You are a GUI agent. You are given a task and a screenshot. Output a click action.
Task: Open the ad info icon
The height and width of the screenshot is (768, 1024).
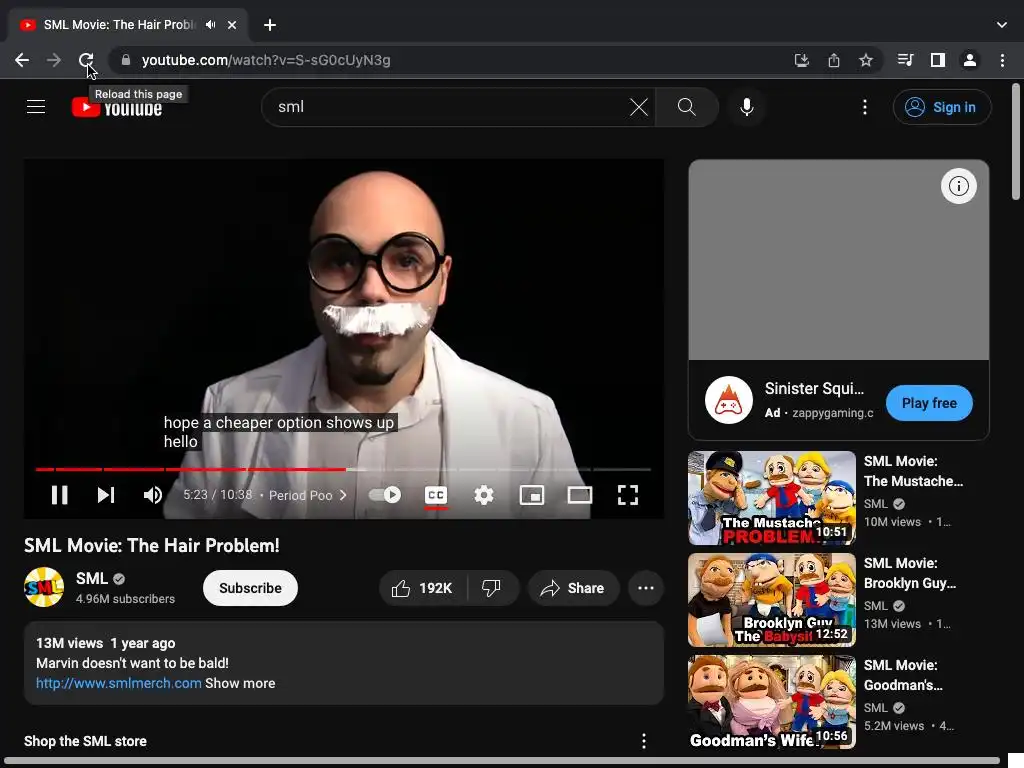point(958,186)
